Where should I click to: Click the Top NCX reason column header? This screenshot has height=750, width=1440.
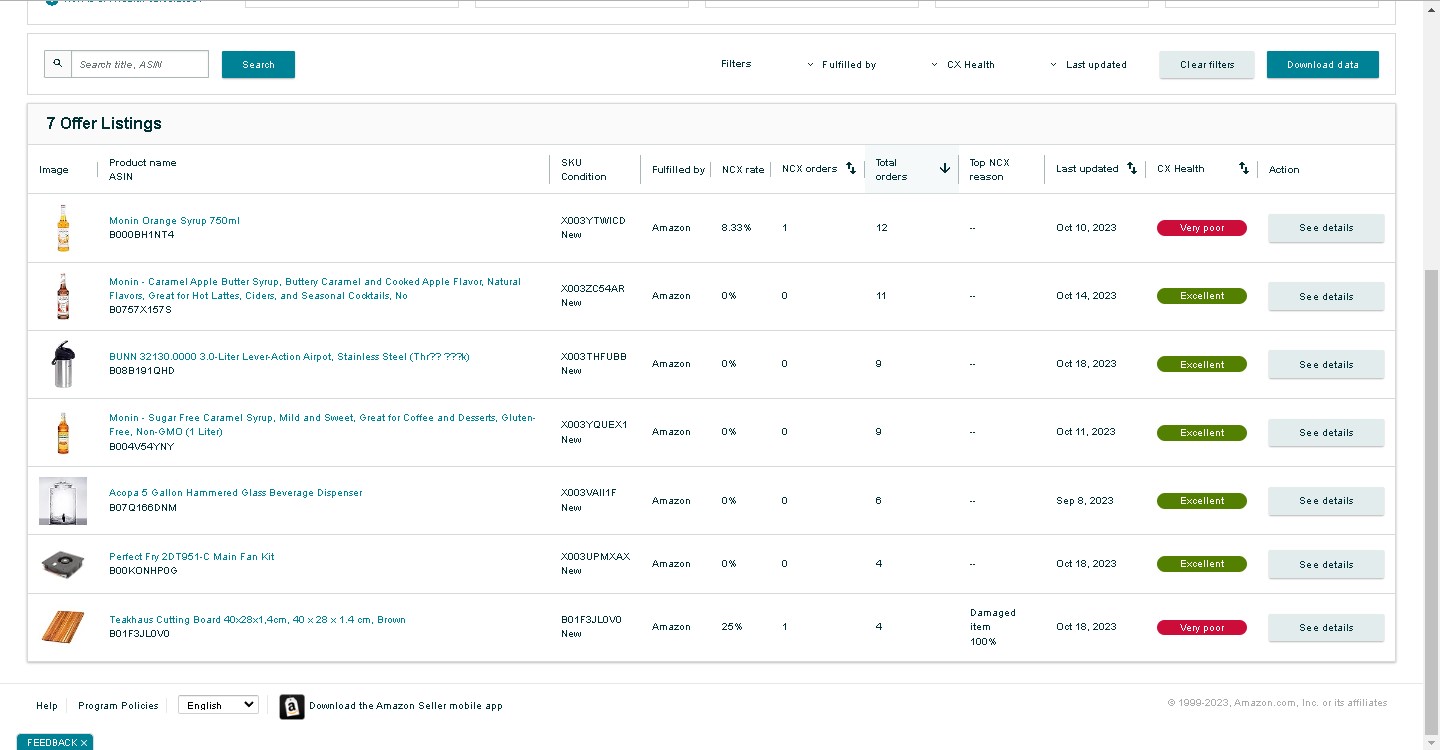(x=990, y=170)
